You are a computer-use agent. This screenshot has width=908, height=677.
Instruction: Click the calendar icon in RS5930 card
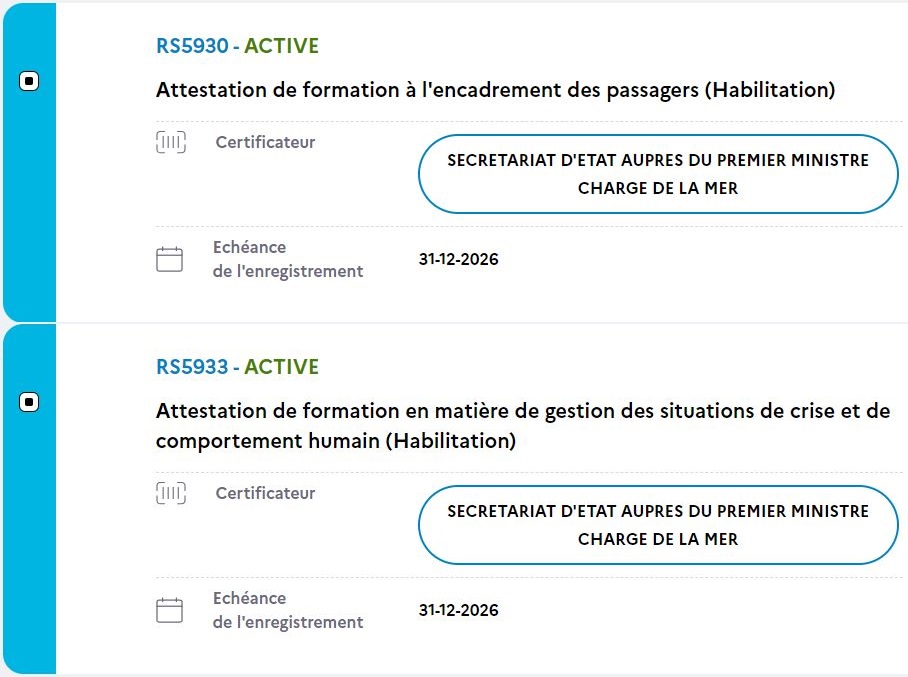170,260
